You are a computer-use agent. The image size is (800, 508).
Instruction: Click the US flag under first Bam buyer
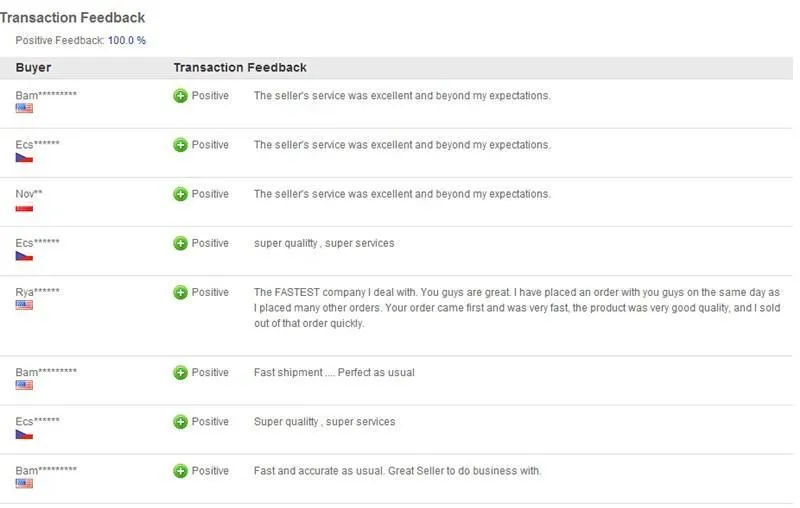coord(24,108)
